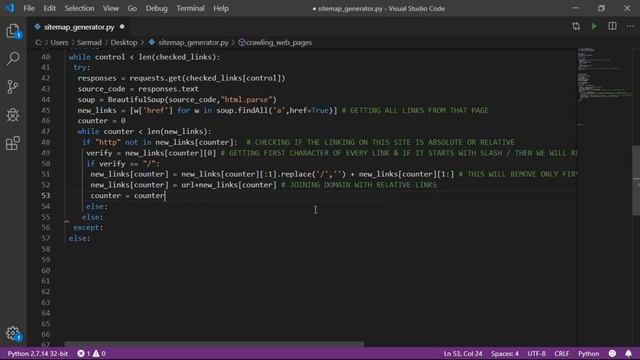
Task: Split the editor to the right
Action: 612,27
